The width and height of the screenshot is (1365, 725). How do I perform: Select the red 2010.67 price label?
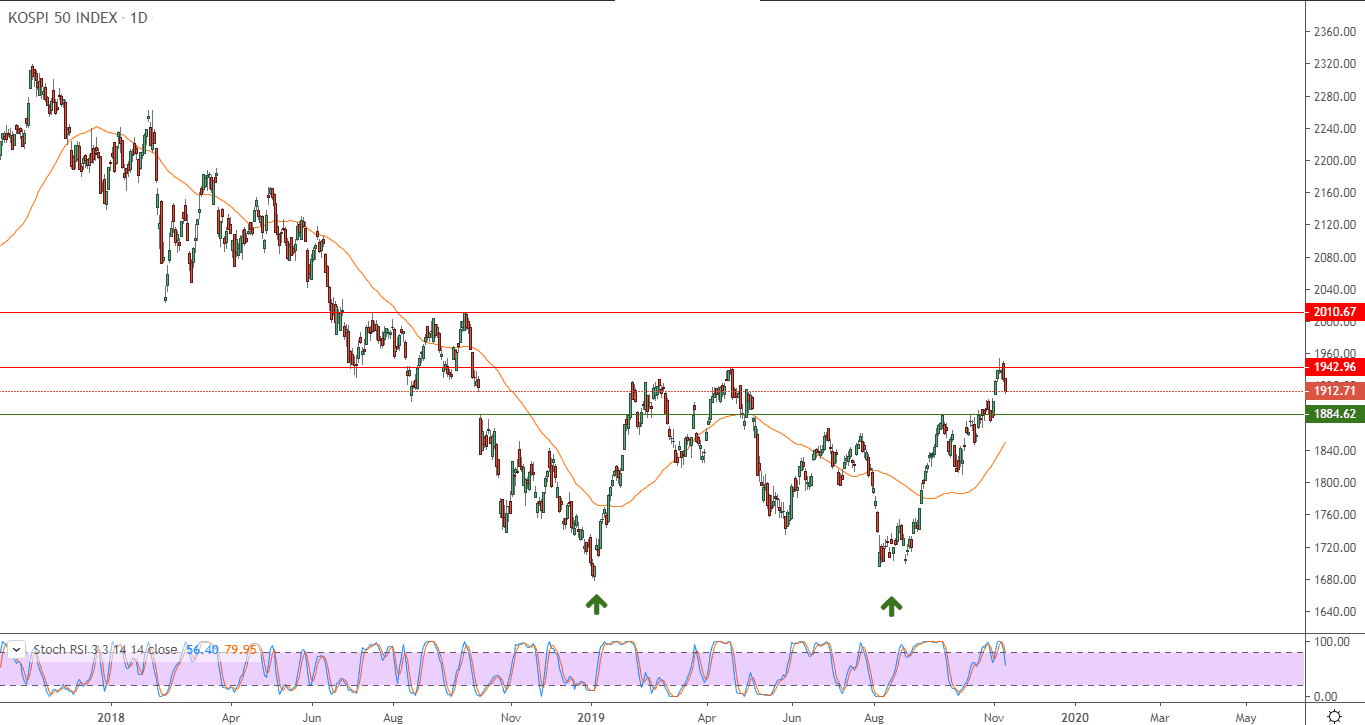1336,313
